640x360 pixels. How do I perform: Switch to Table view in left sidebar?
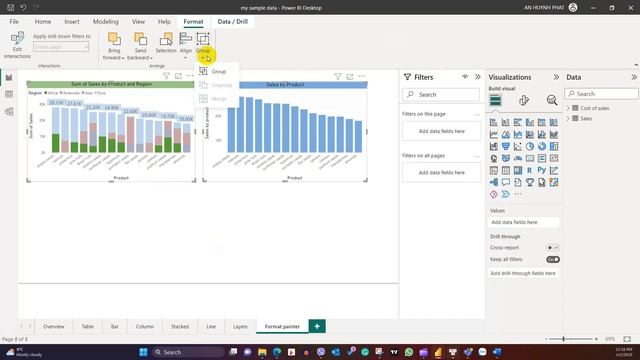click(x=9, y=94)
